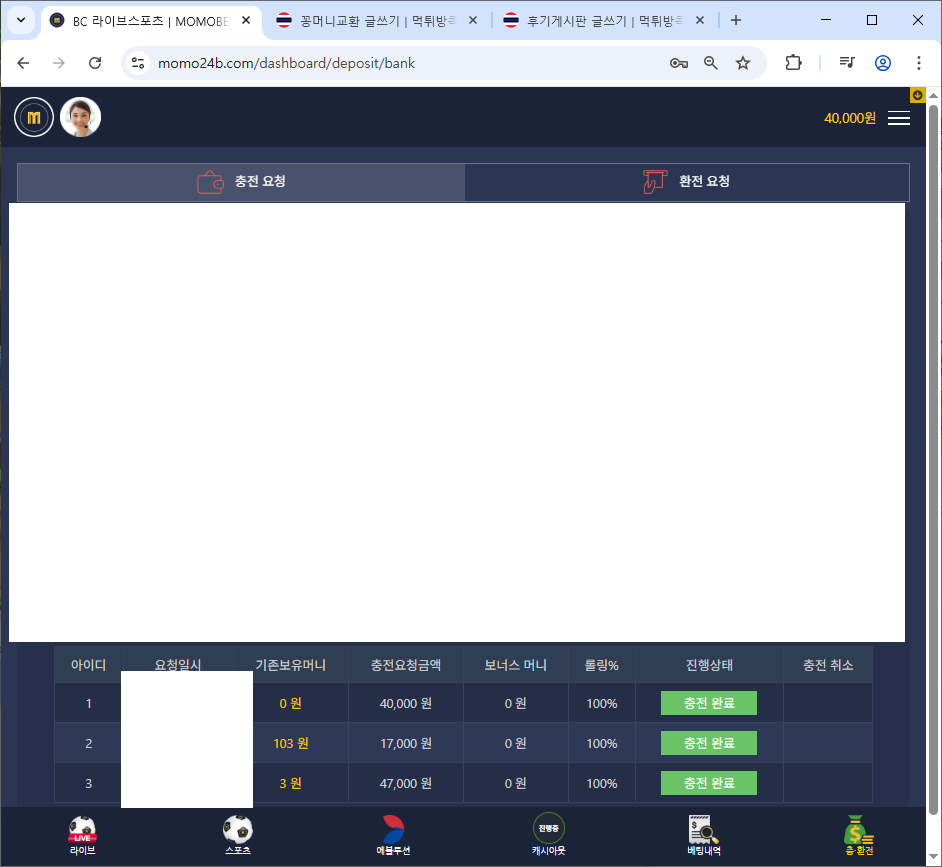Open Chrome's three-dot menu

918,63
